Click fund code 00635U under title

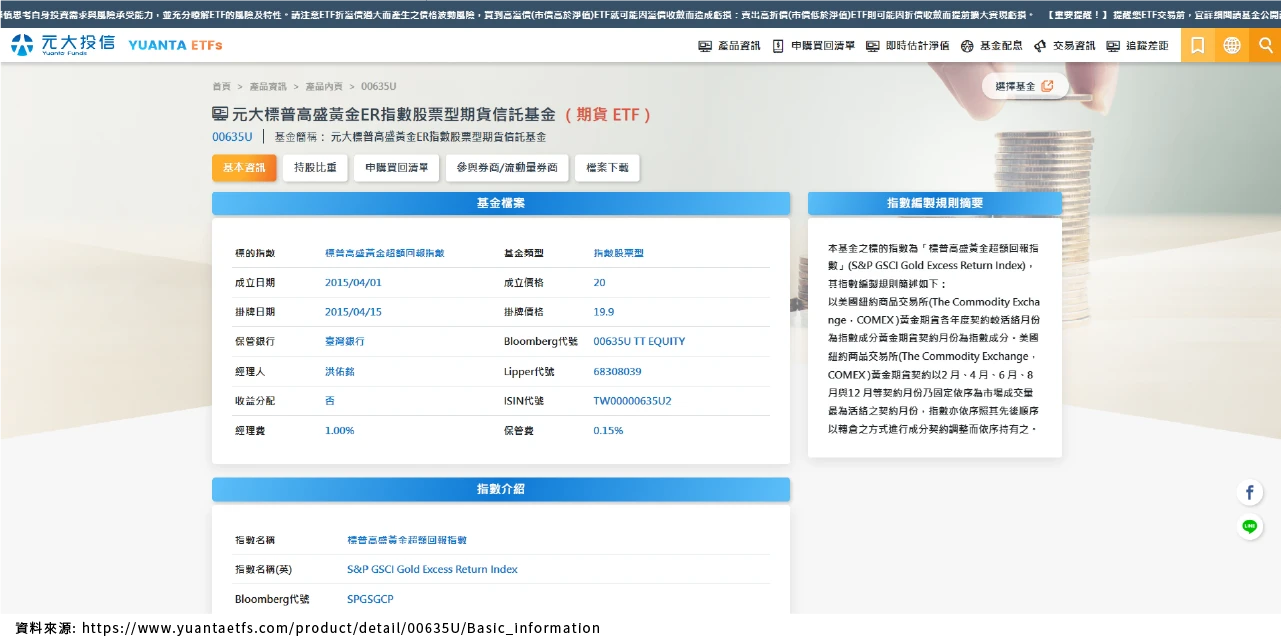(232, 137)
